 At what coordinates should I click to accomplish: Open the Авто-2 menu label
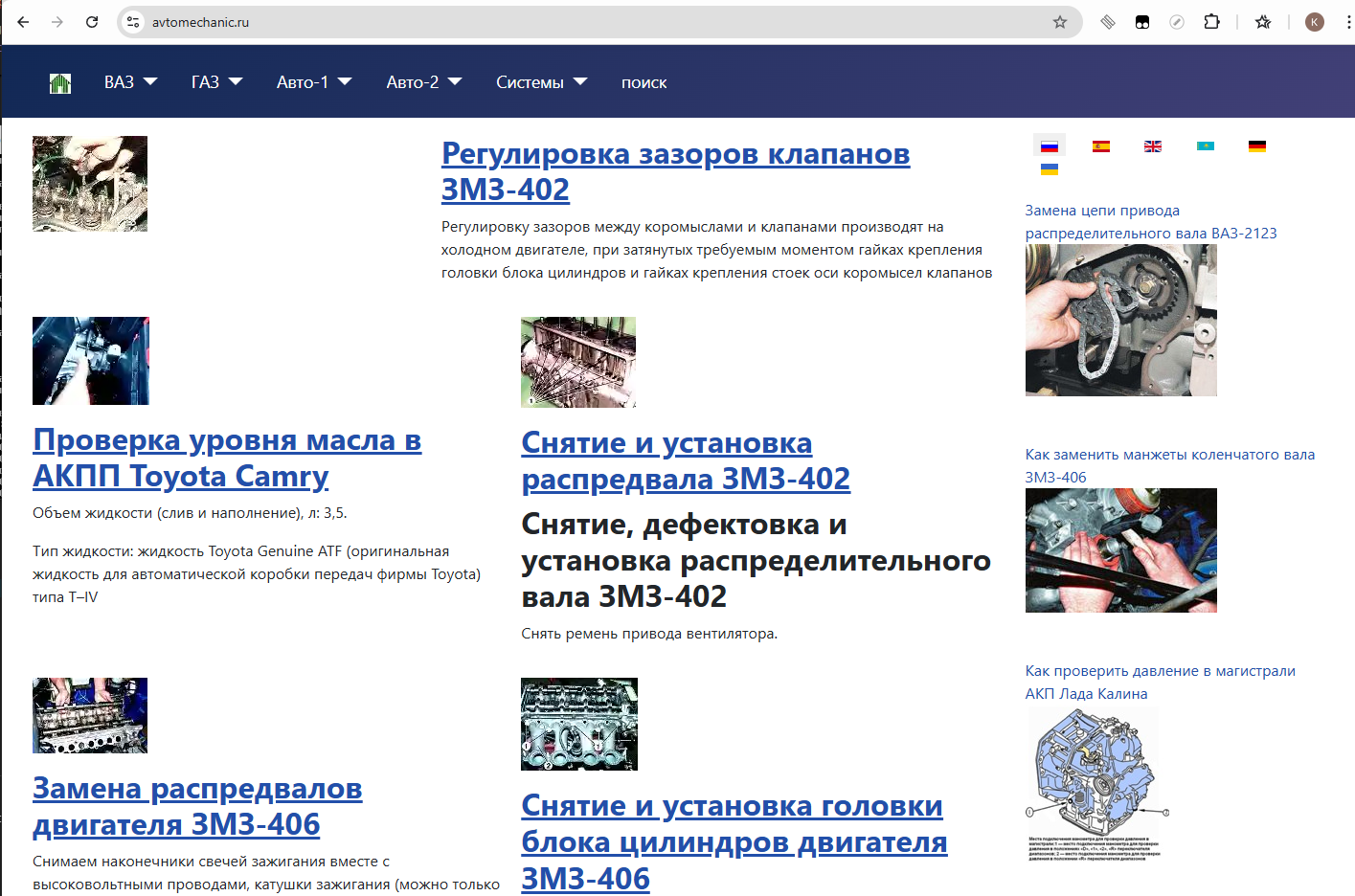pyautogui.click(x=413, y=82)
